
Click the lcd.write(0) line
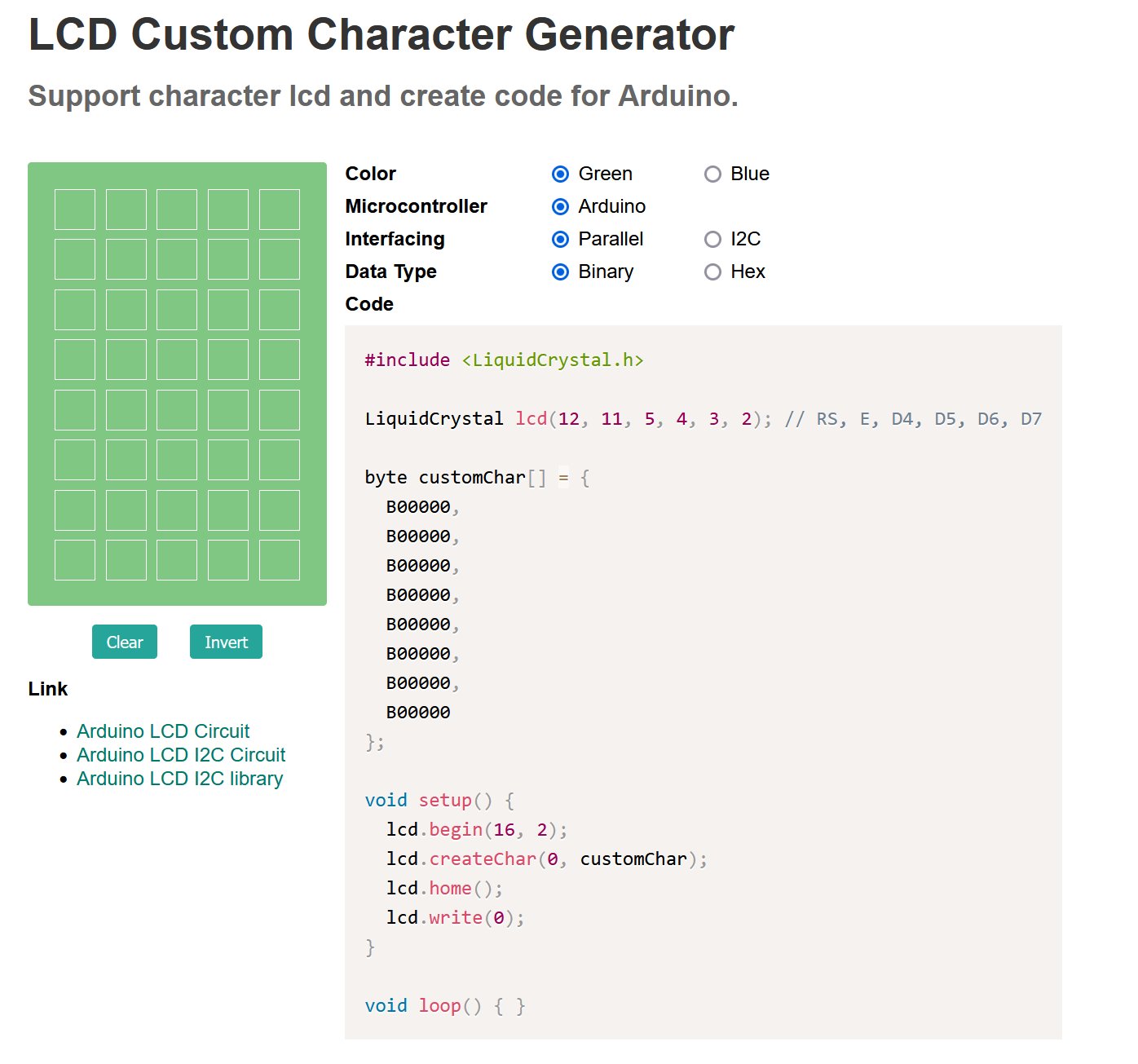point(455,918)
